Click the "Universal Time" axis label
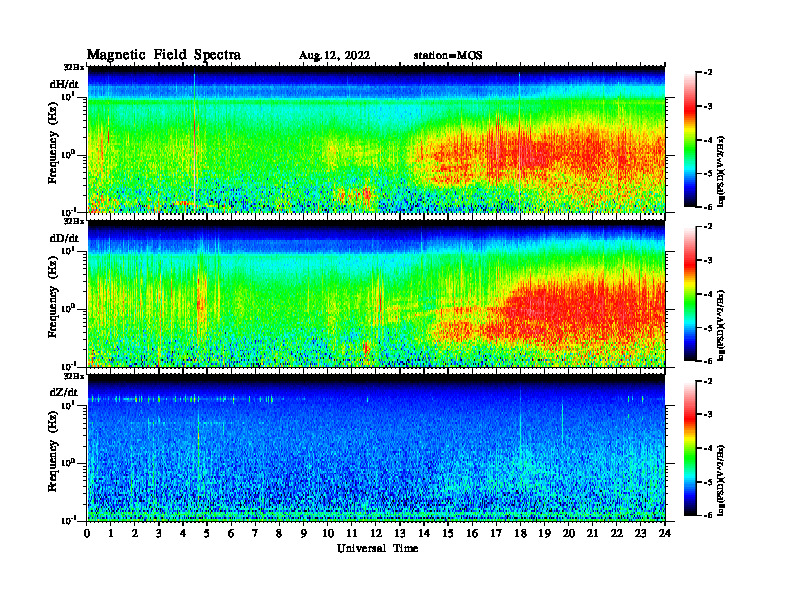The image size is (792, 612). 377,548
